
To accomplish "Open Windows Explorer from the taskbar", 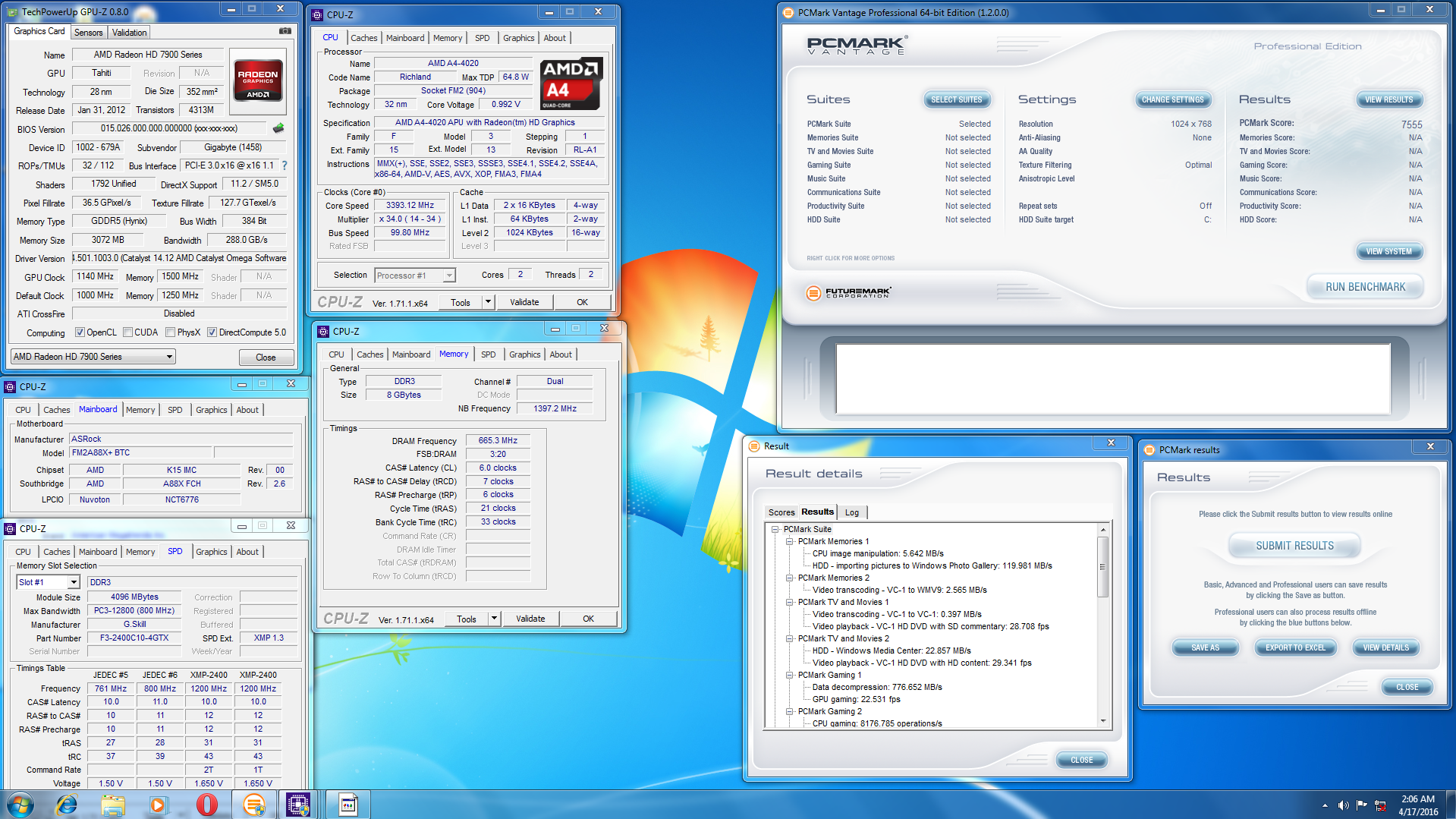I will (113, 805).
